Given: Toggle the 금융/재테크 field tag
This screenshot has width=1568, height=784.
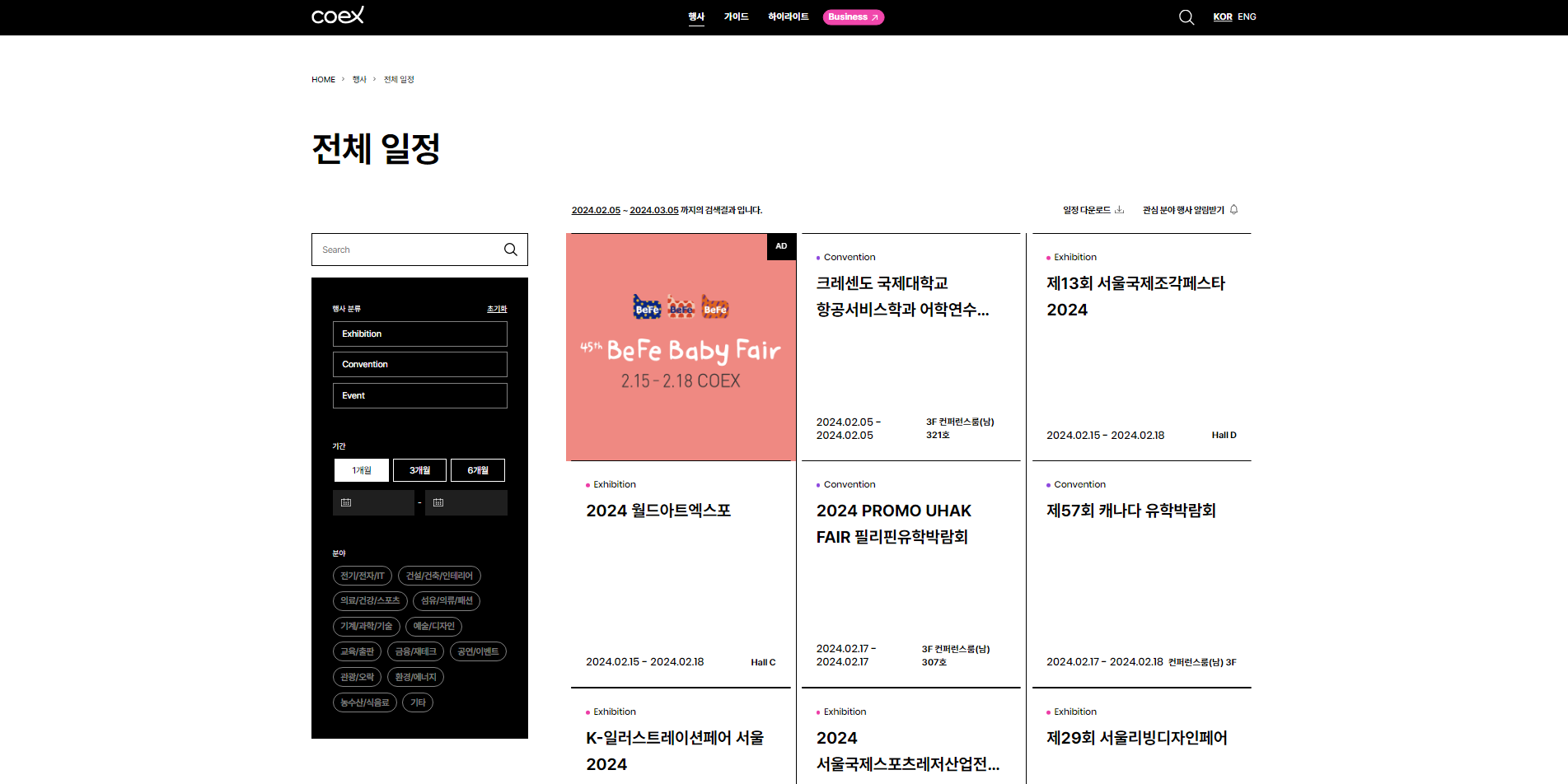Looking at the screenshot, I should point(415,651).
